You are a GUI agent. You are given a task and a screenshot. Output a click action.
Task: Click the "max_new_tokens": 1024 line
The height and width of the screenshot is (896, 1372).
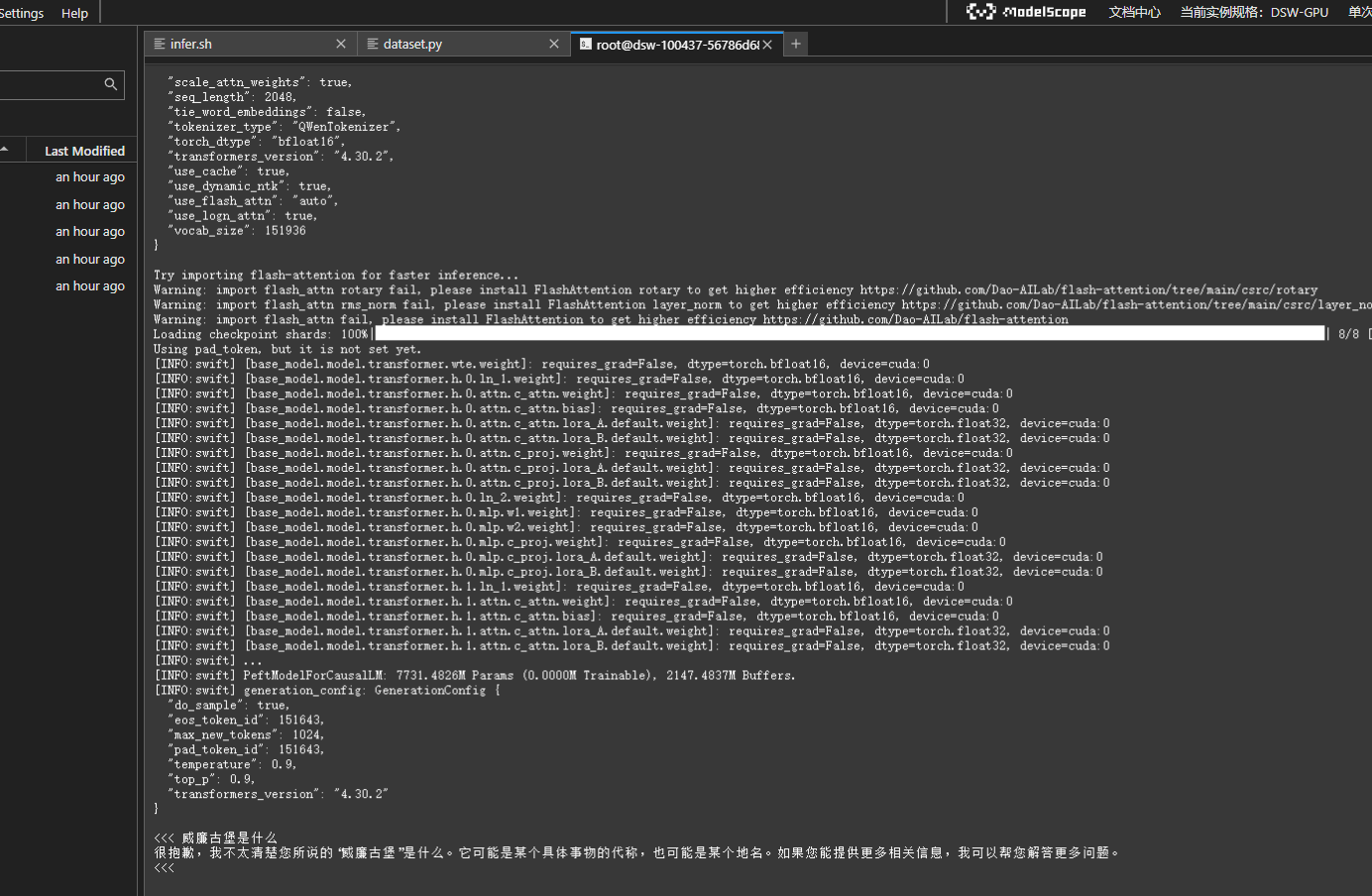246,735
